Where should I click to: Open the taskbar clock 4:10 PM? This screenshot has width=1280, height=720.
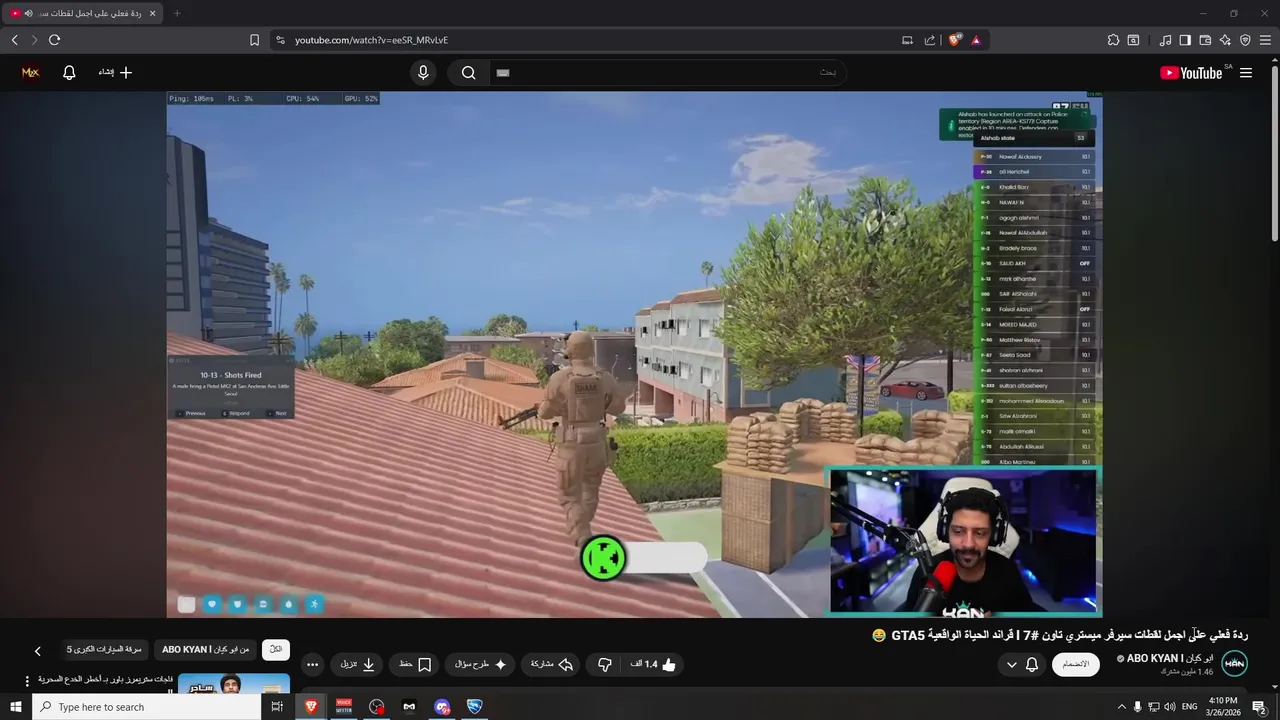tap(1224, 707)
